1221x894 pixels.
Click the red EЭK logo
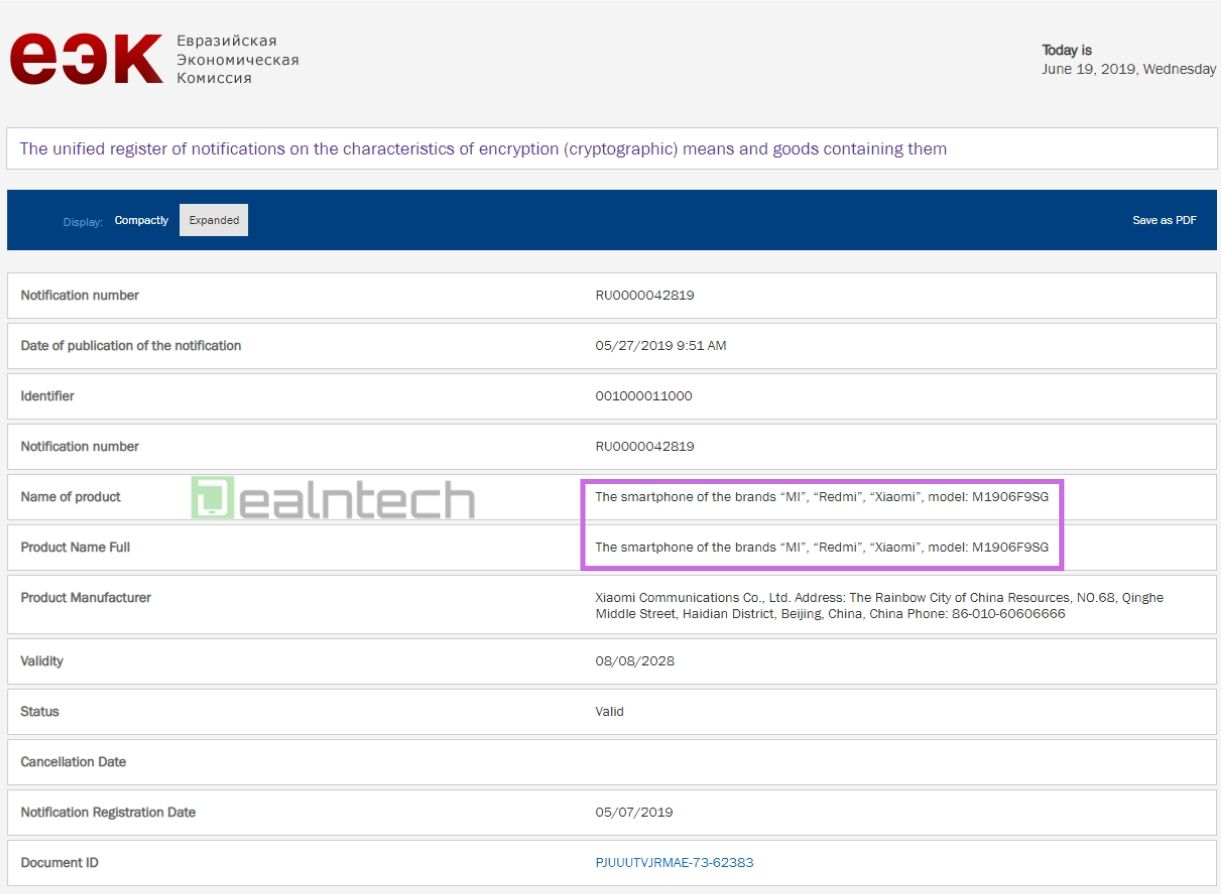pos(86,59)
